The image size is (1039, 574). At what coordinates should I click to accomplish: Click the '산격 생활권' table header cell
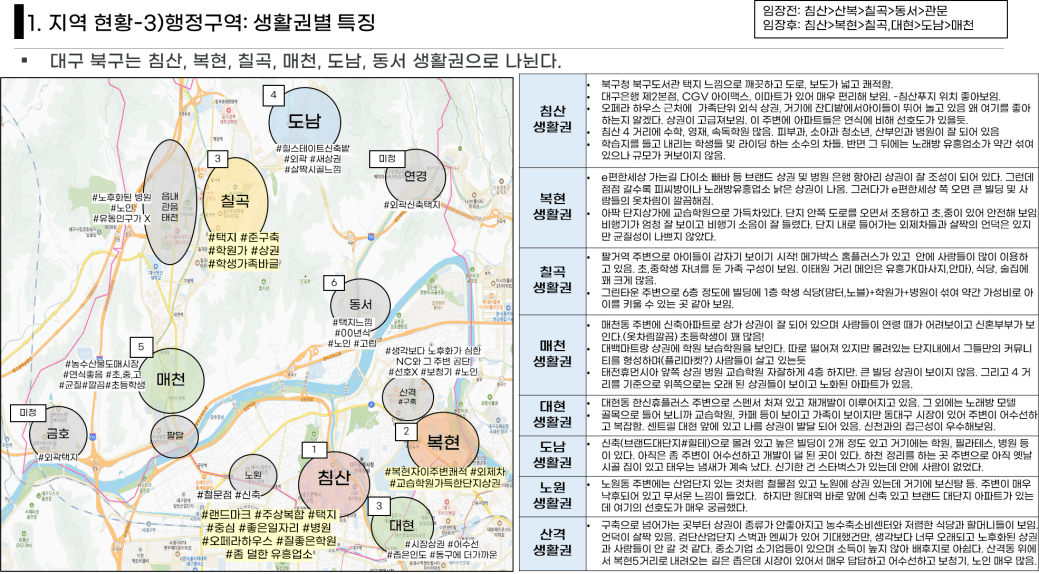(553, 543)
